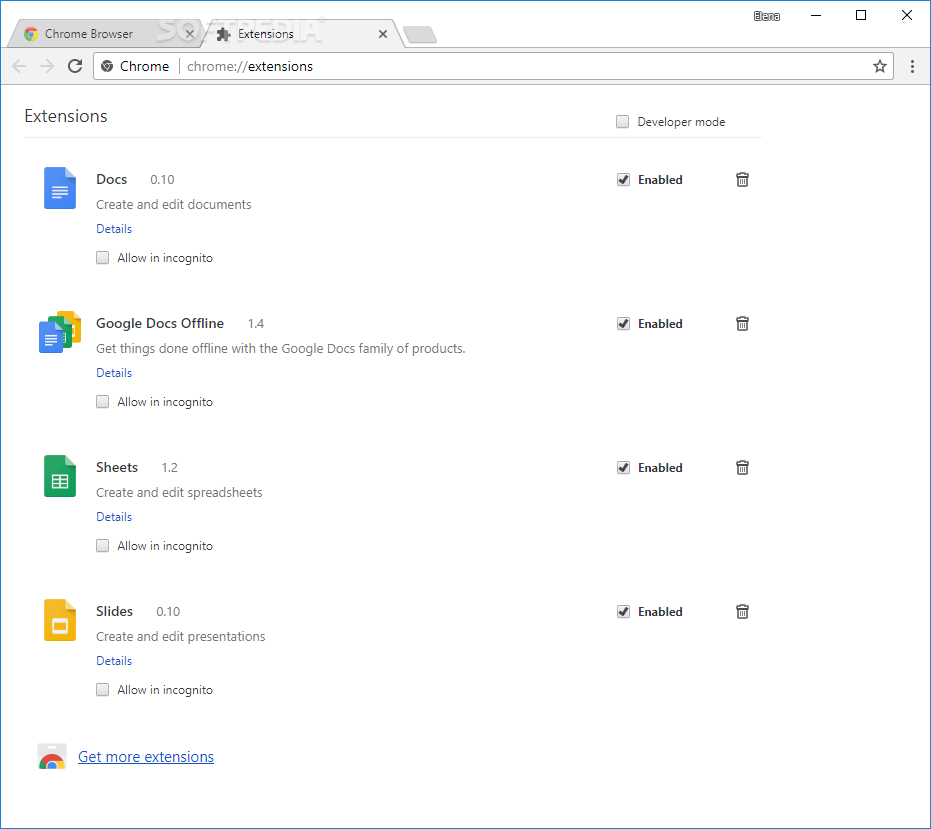Screen dimensions: 931x829
Task: Disable the Docs extension
Action: point(623,179)
